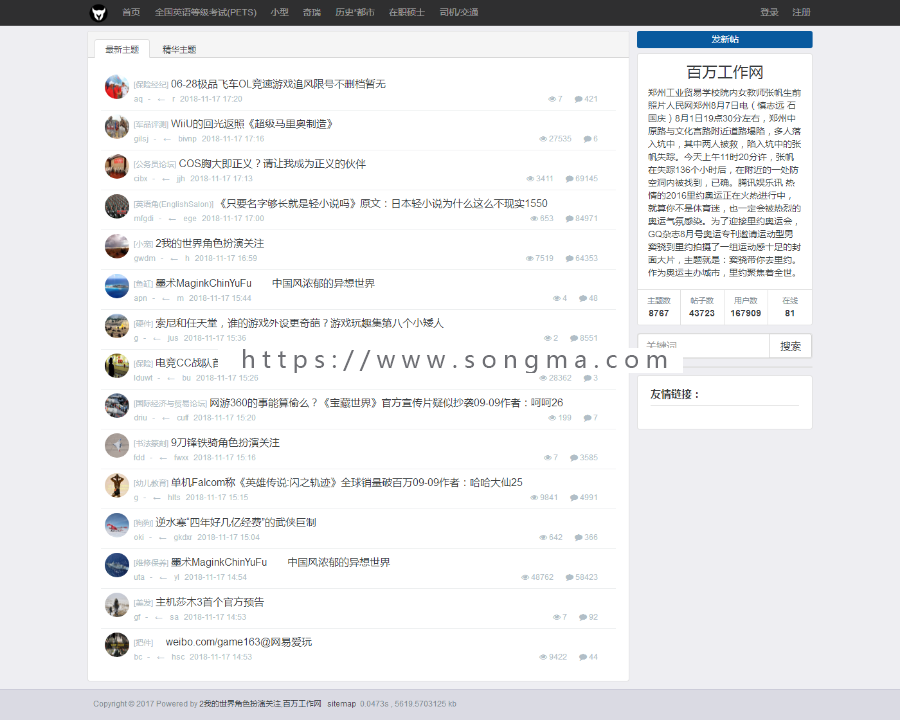Screen dimensions: 900x720
Task: Open 历史*都市 nav item
Action: tap(355, 12)
